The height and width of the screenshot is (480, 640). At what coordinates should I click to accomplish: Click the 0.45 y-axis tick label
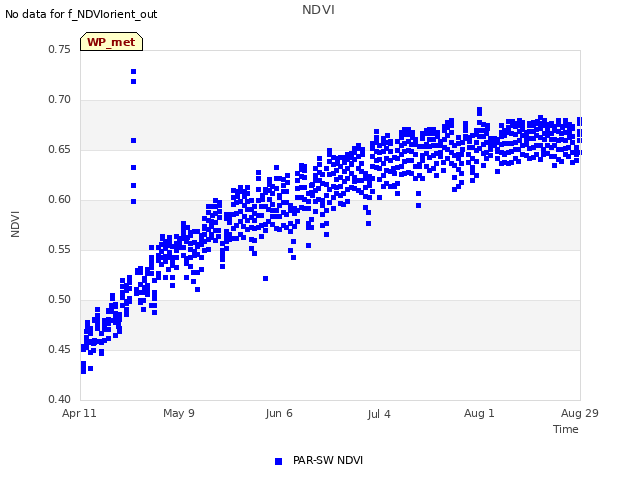[60, 349]
